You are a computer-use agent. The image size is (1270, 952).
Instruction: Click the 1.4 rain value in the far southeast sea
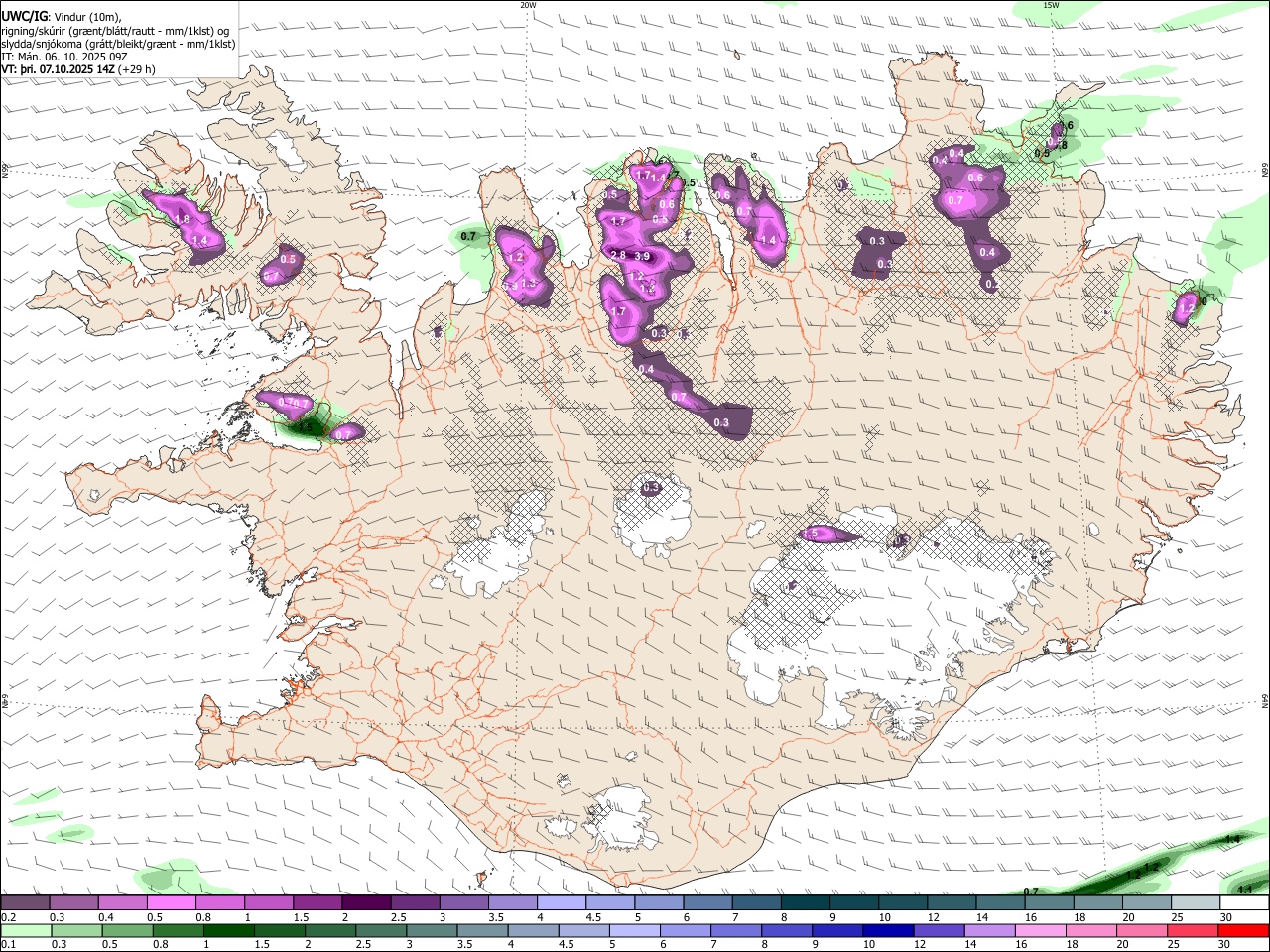coord(1233,839)
